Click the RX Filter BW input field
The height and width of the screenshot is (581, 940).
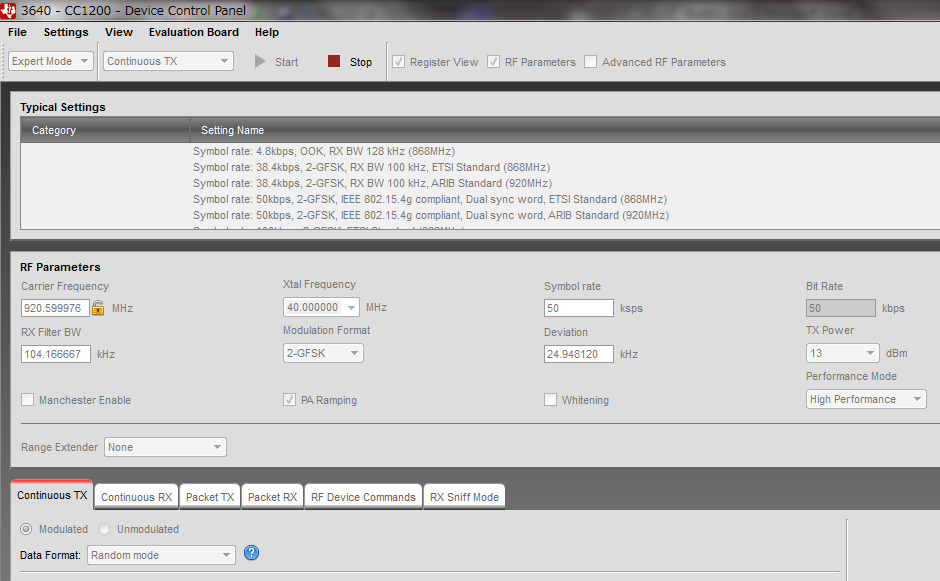(x=56, y=354)
